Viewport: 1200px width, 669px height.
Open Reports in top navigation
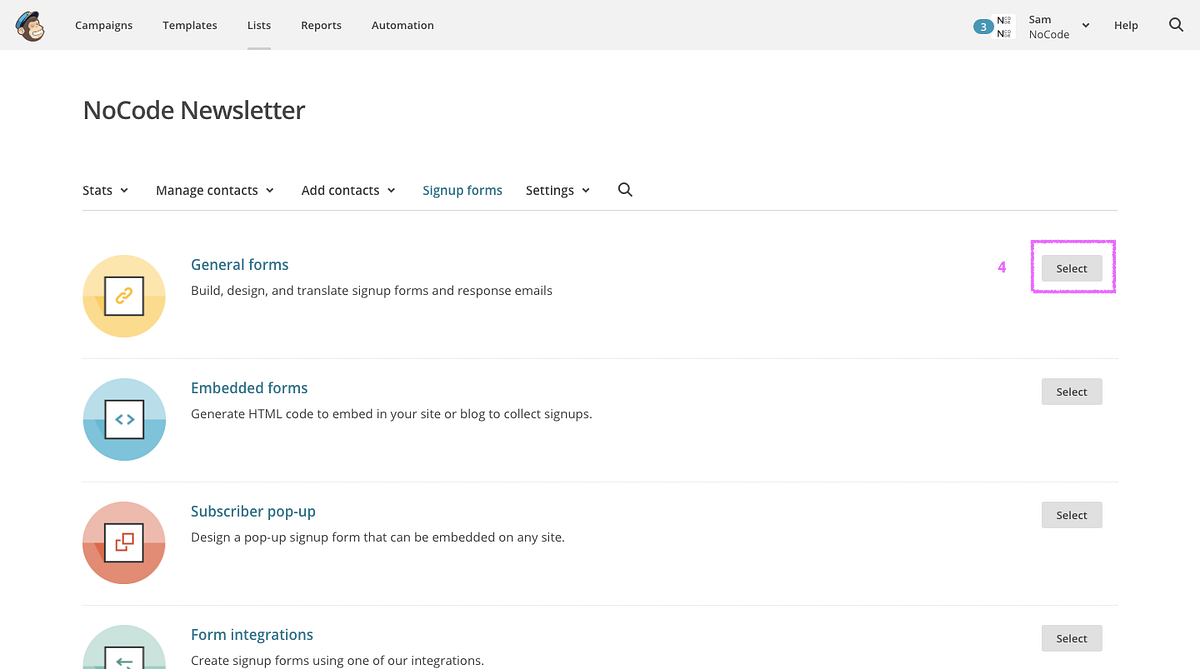321,25
